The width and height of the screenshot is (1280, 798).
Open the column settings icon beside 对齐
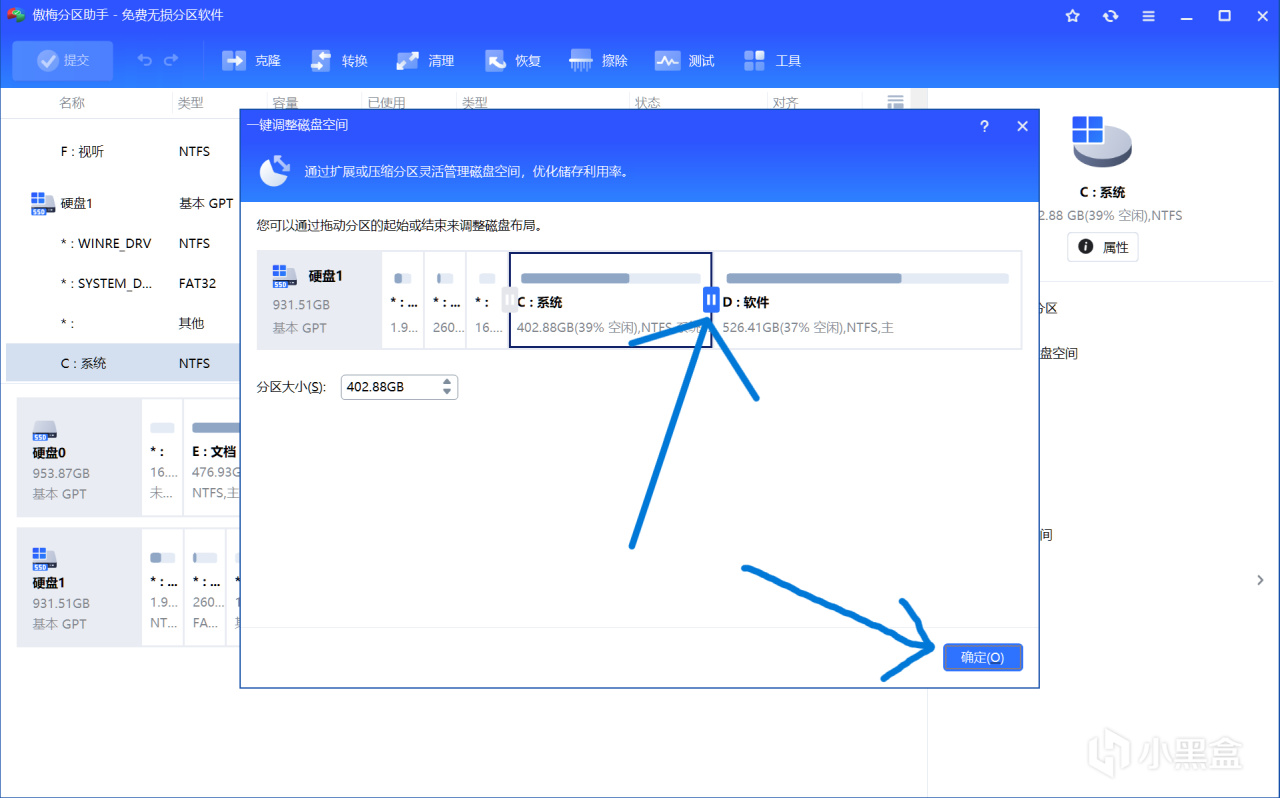pyautogui.click(x=896, y=102)
